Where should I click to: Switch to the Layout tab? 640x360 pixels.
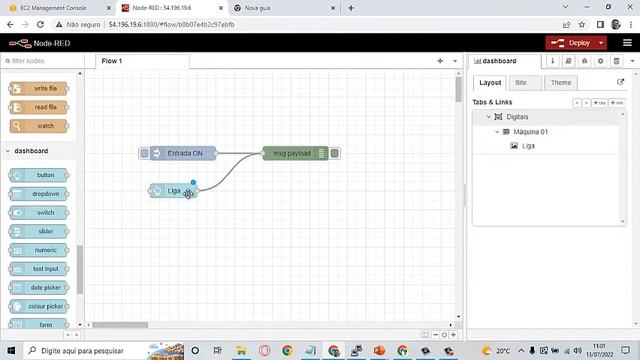click(490, 82)
